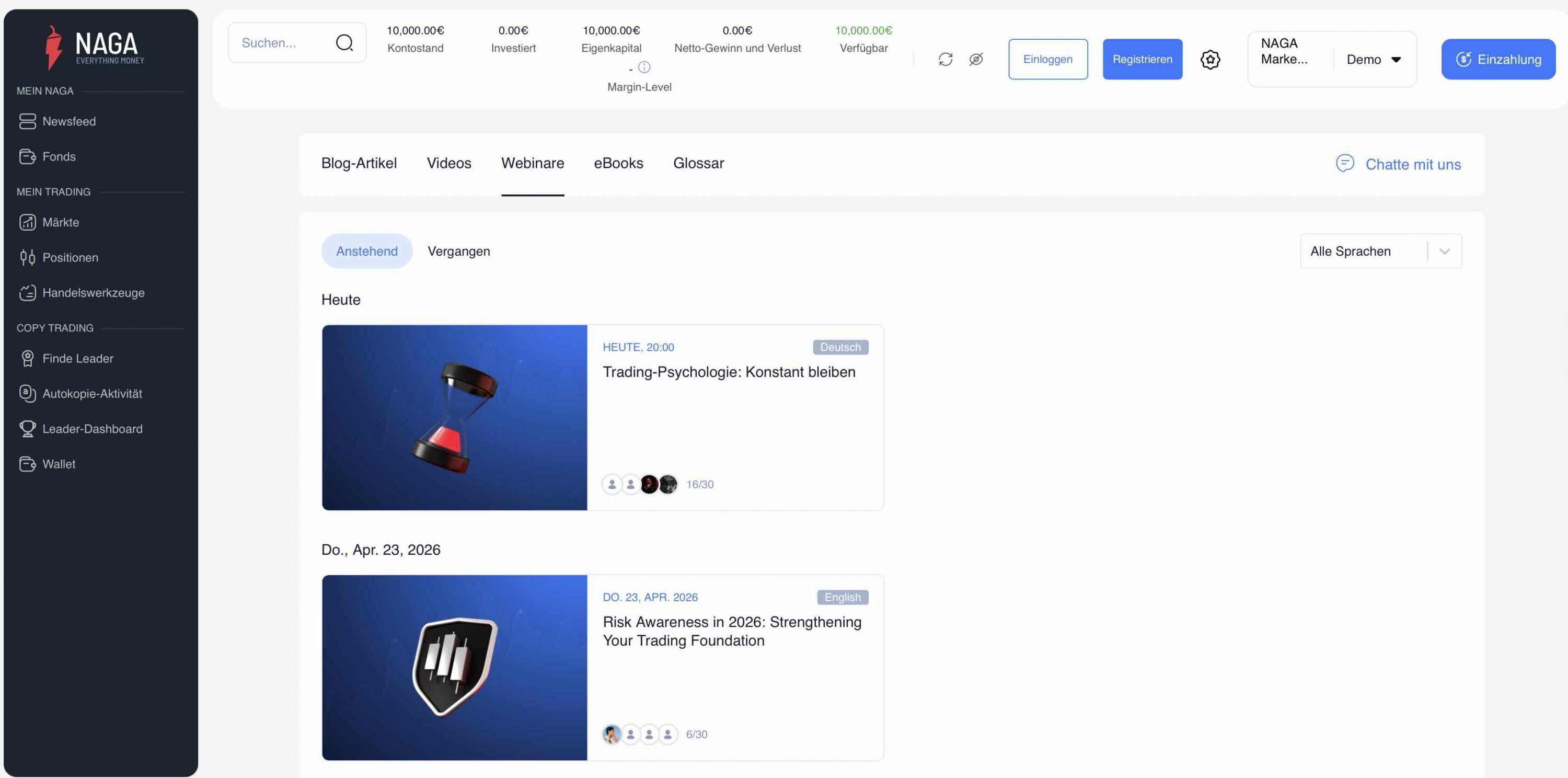Click the Registrieren button
Viewport: 1568px width, 778px height.
coord(1142,59)
